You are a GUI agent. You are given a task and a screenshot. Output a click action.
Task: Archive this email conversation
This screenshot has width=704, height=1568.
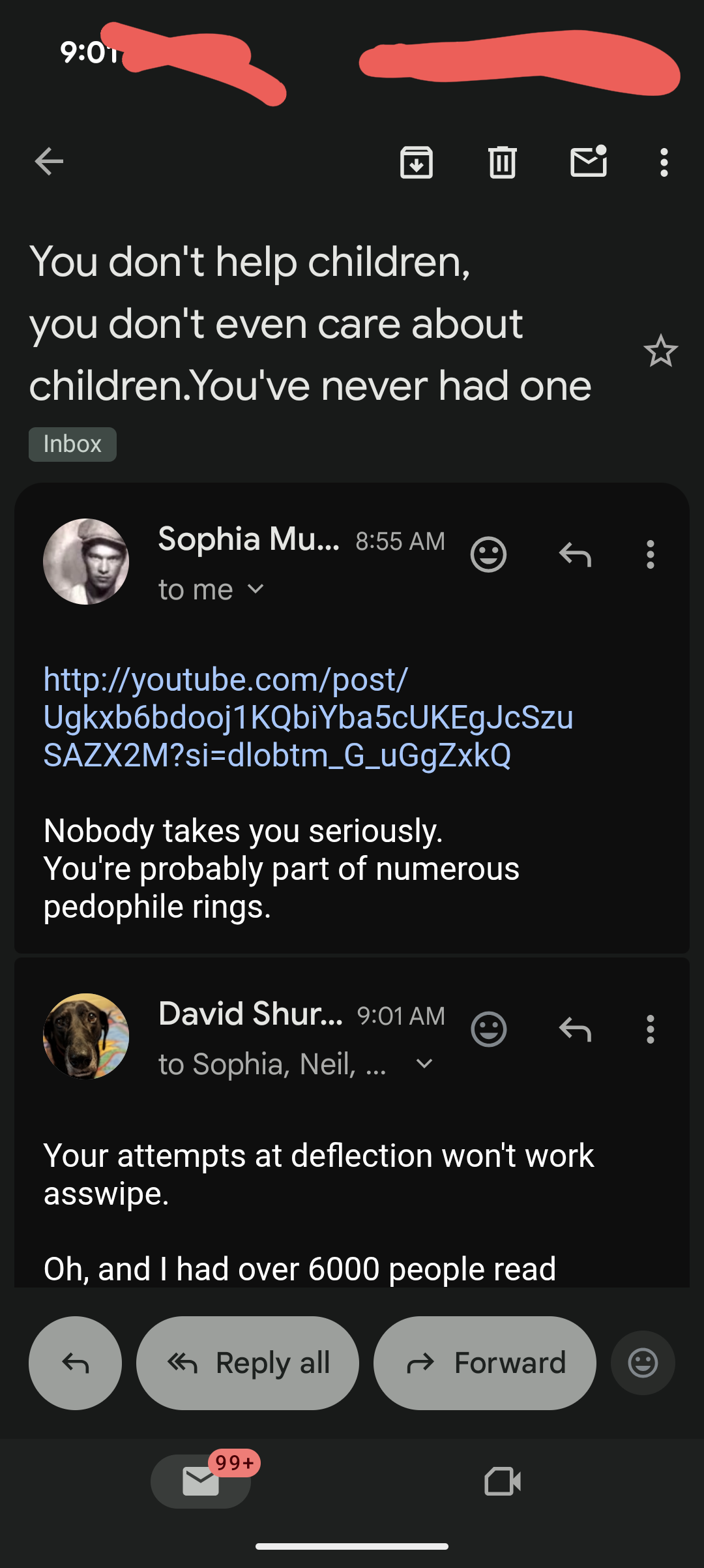(417, 162)
